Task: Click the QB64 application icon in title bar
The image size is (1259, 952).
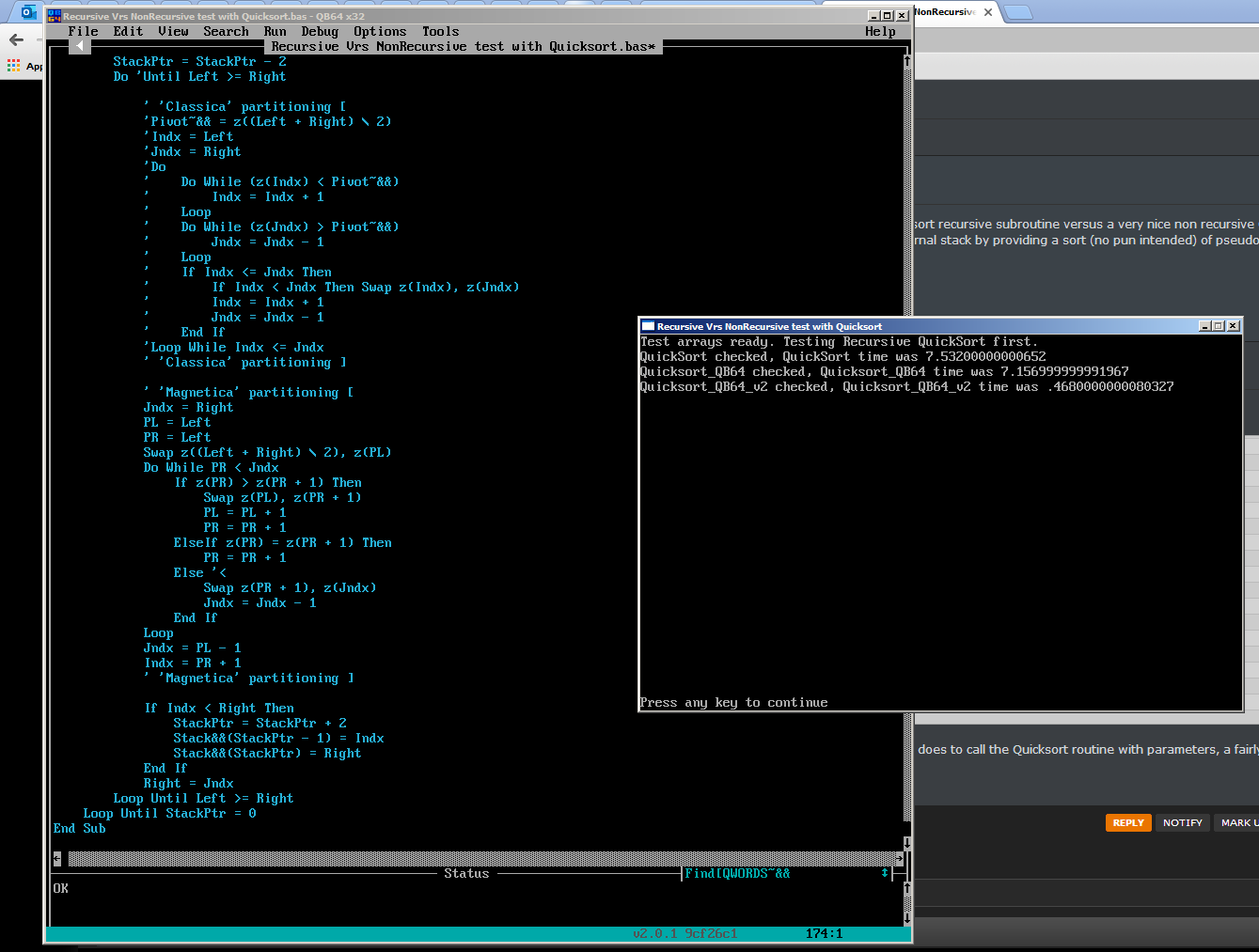Action: coord(55,16)
